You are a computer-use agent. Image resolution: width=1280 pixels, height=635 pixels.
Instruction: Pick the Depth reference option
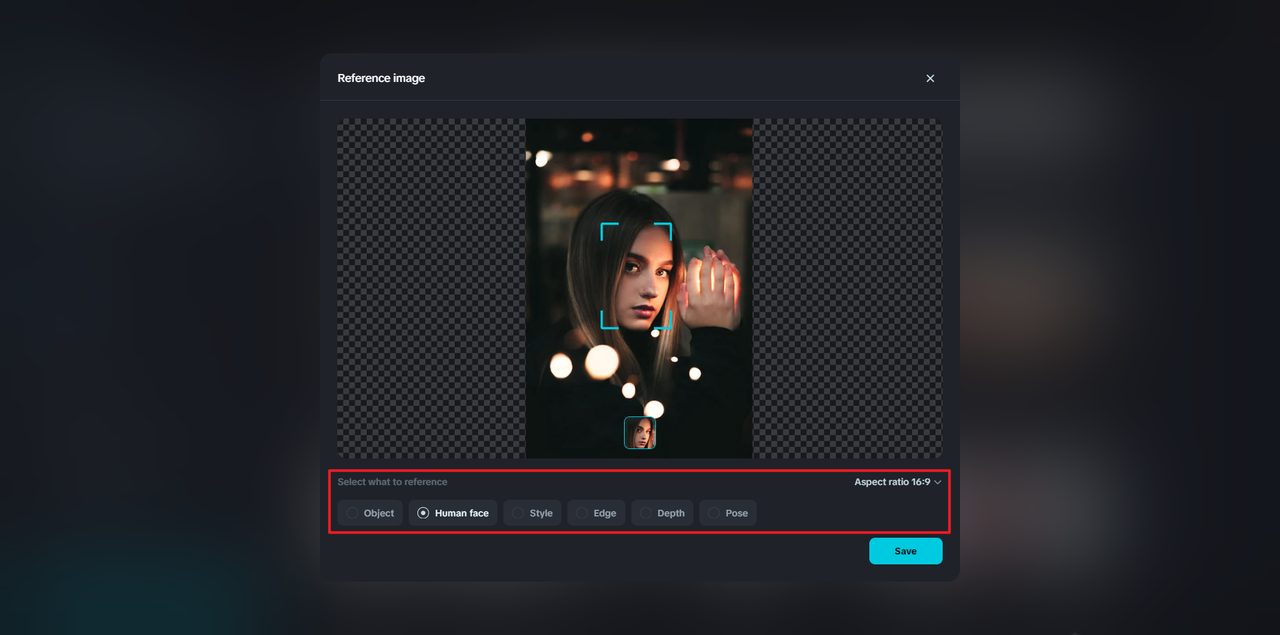point(662,513)
